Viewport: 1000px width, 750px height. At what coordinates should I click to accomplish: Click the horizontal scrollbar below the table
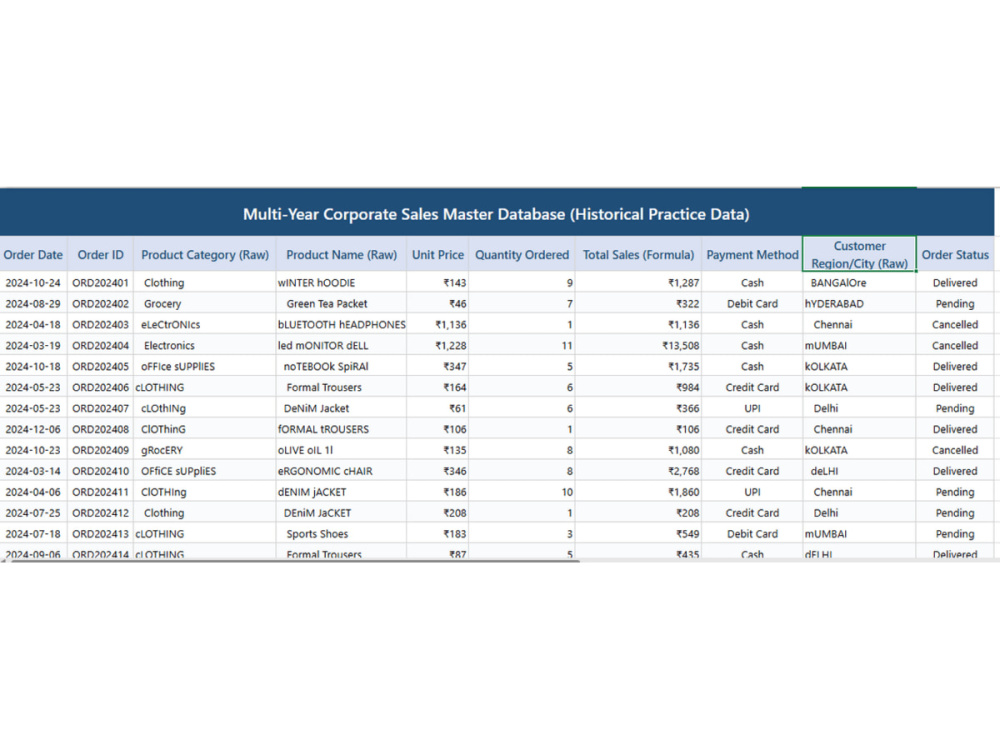(x=293, y=561)
